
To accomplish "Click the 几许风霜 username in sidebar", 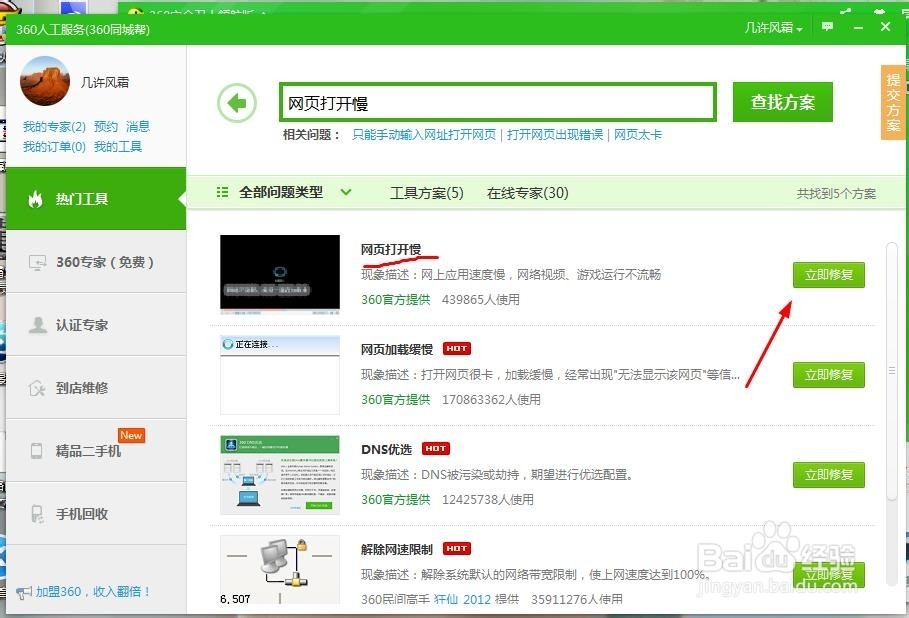I will pos(105,82).
